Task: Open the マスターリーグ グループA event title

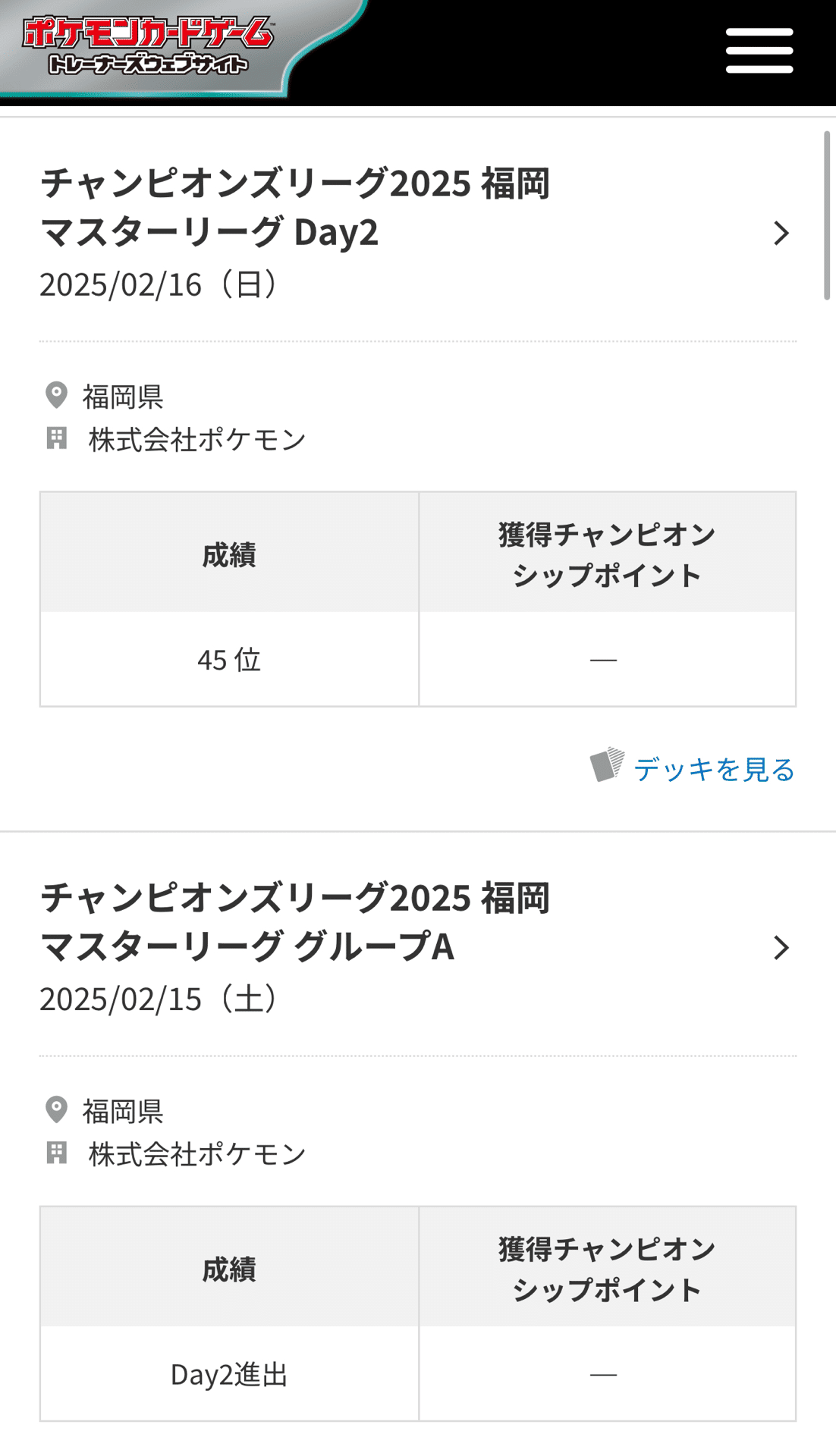Action: [294, 921]
